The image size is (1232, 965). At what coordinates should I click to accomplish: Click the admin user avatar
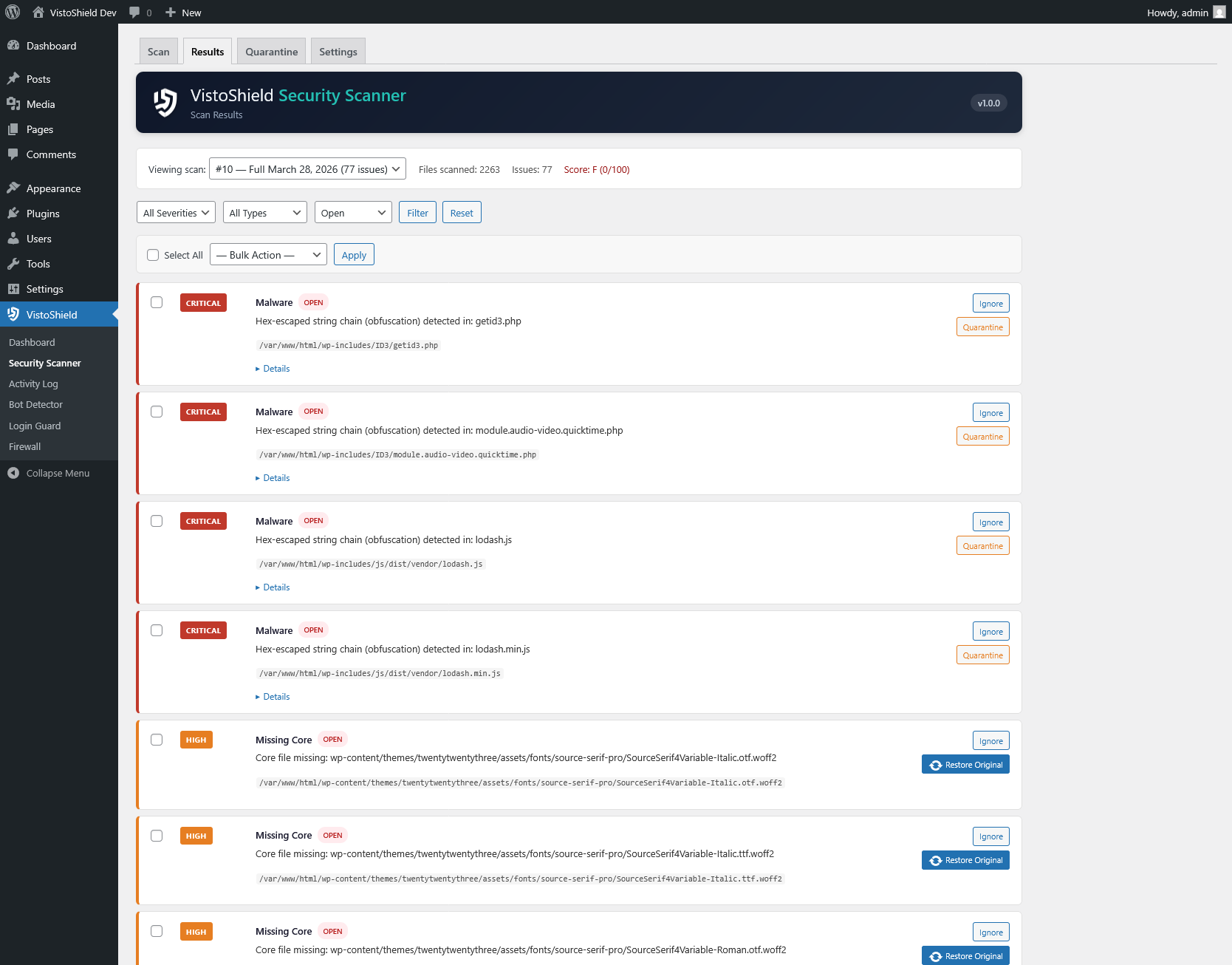[1219, 12]
